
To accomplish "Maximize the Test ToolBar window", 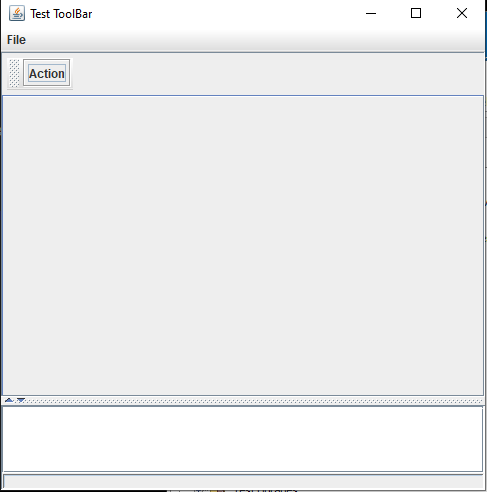I will (416, 13).
